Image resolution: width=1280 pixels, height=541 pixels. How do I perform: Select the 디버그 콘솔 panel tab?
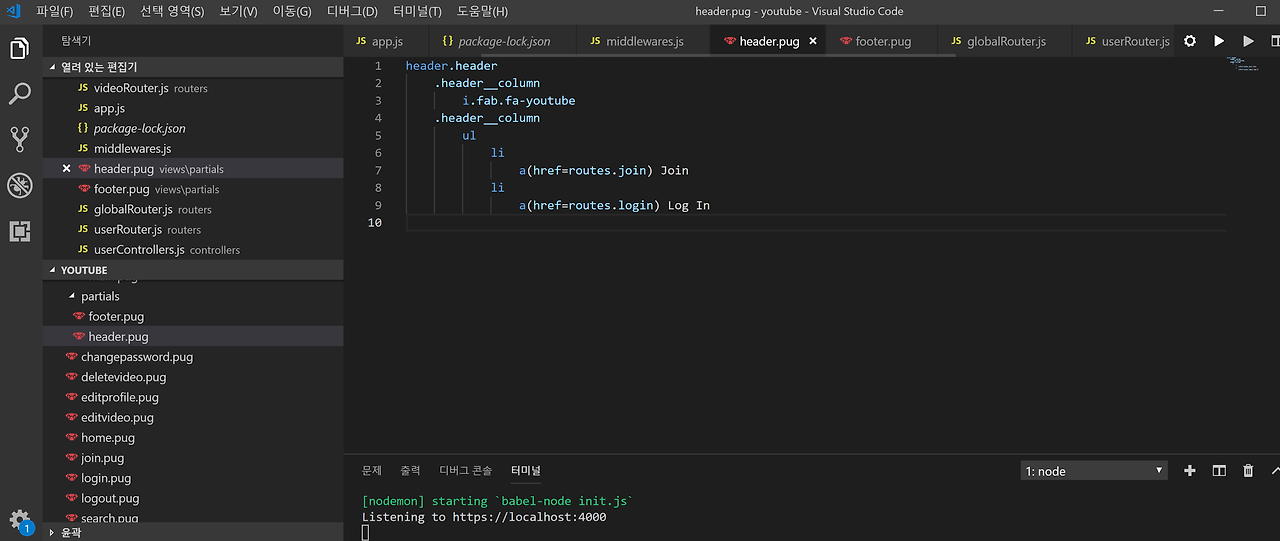(466, 470)
